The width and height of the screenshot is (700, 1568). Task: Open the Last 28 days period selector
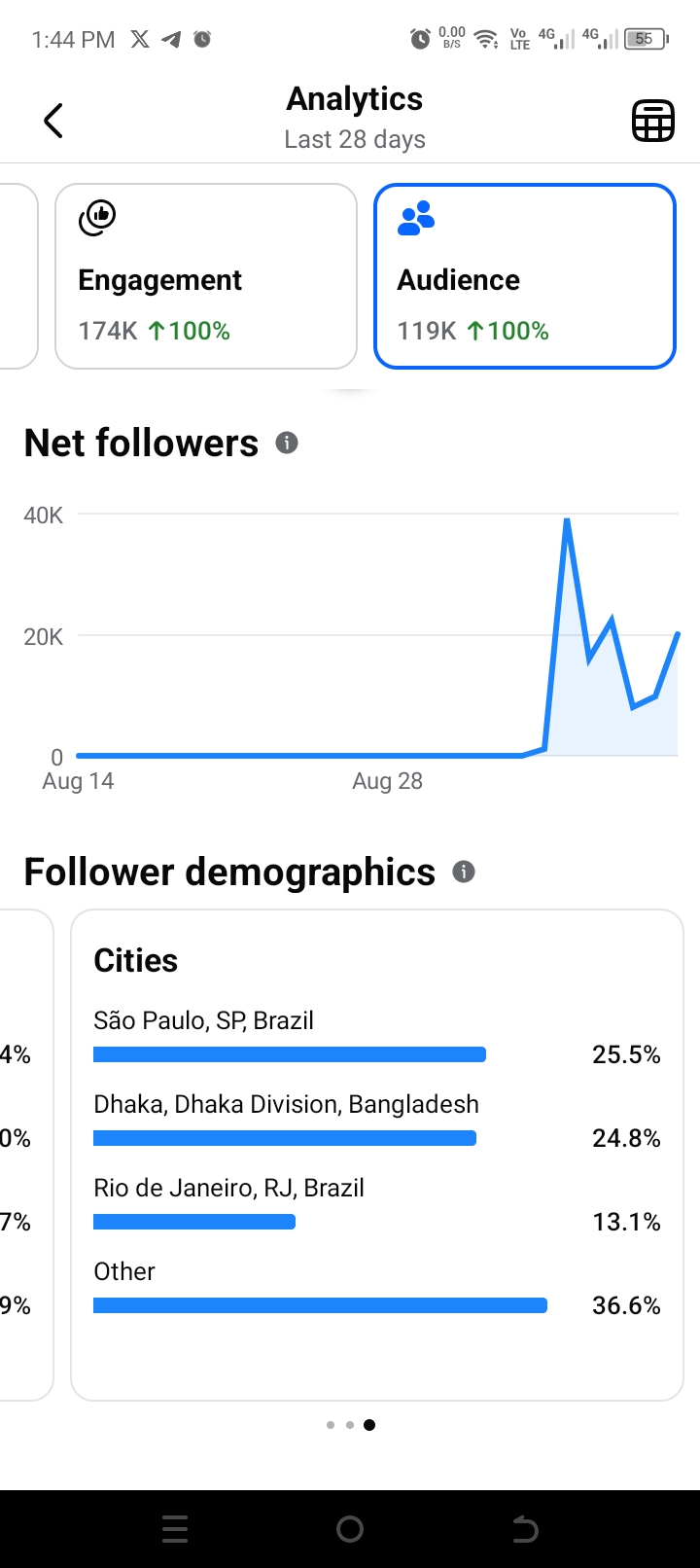pyautogui.click(x=355, y=139)
